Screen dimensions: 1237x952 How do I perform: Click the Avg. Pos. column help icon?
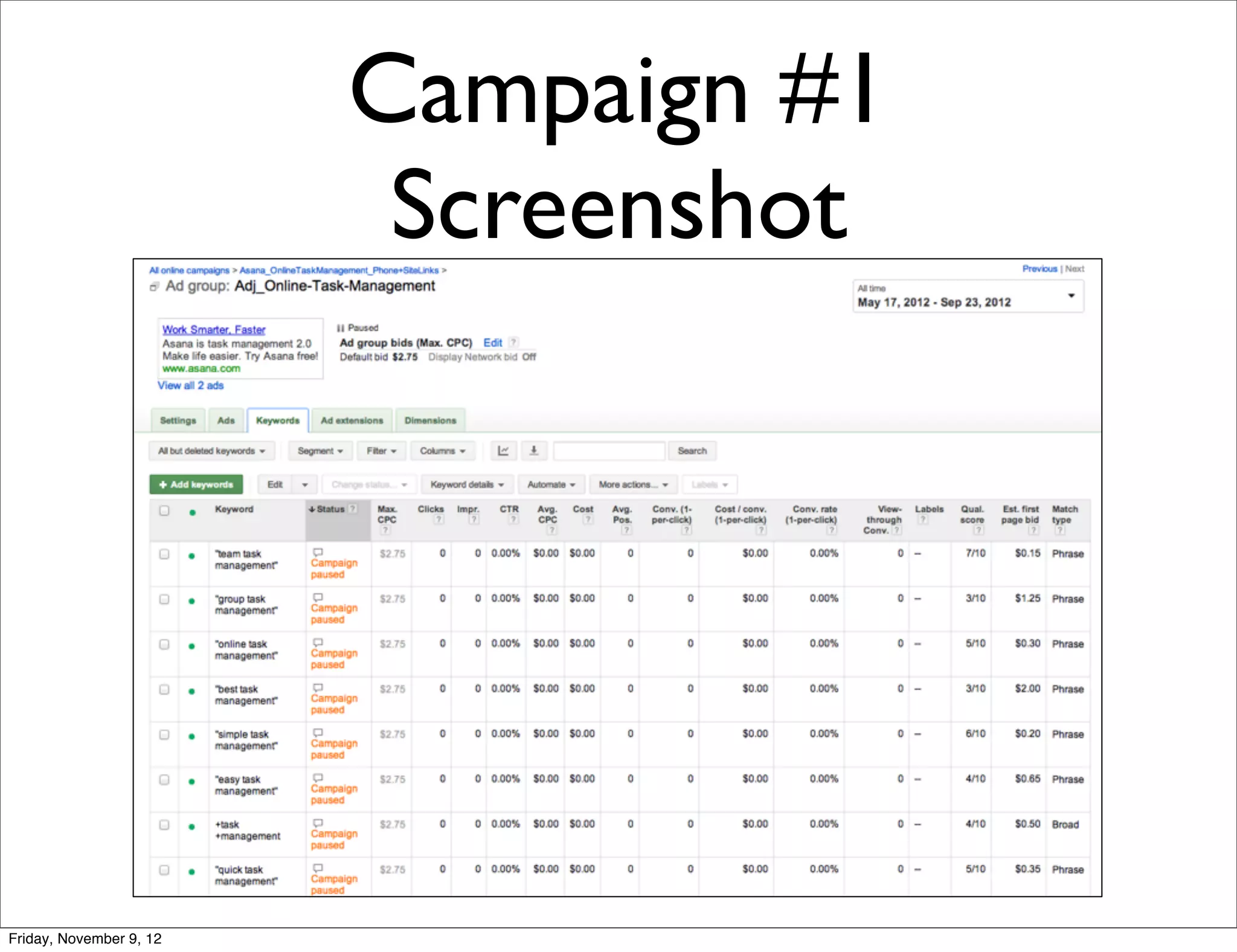point(626,530)
